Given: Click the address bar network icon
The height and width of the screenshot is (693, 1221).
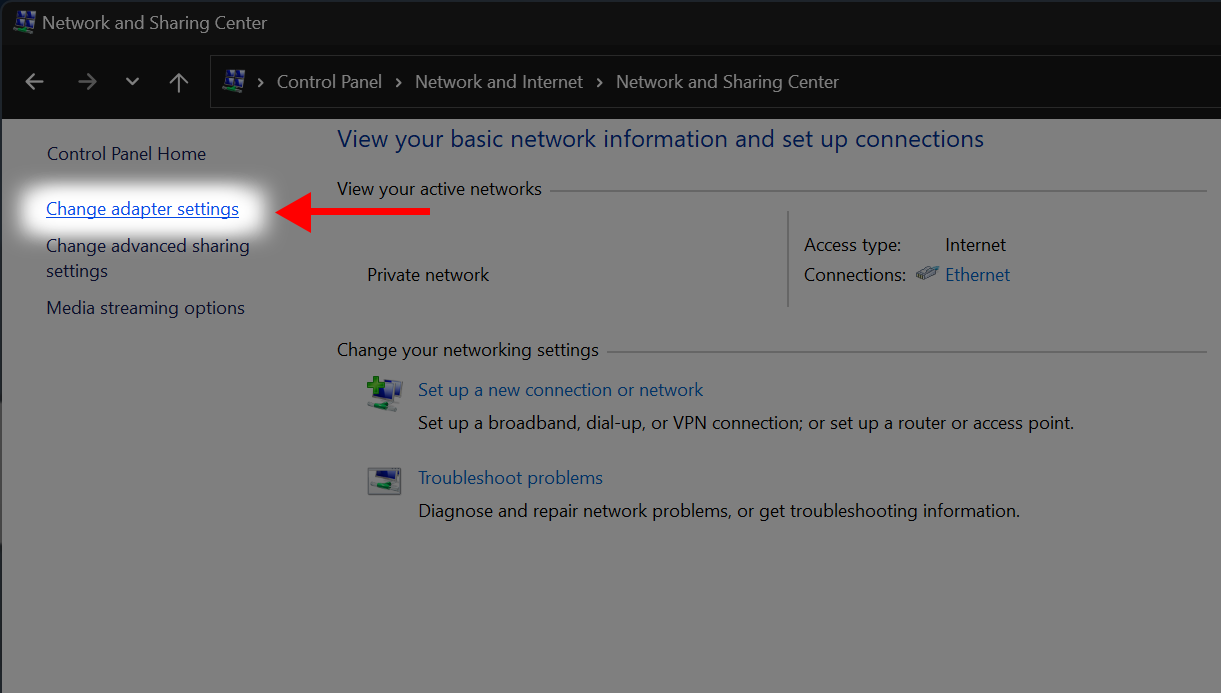Looking at the screenshot, I should tap(234, 81).
